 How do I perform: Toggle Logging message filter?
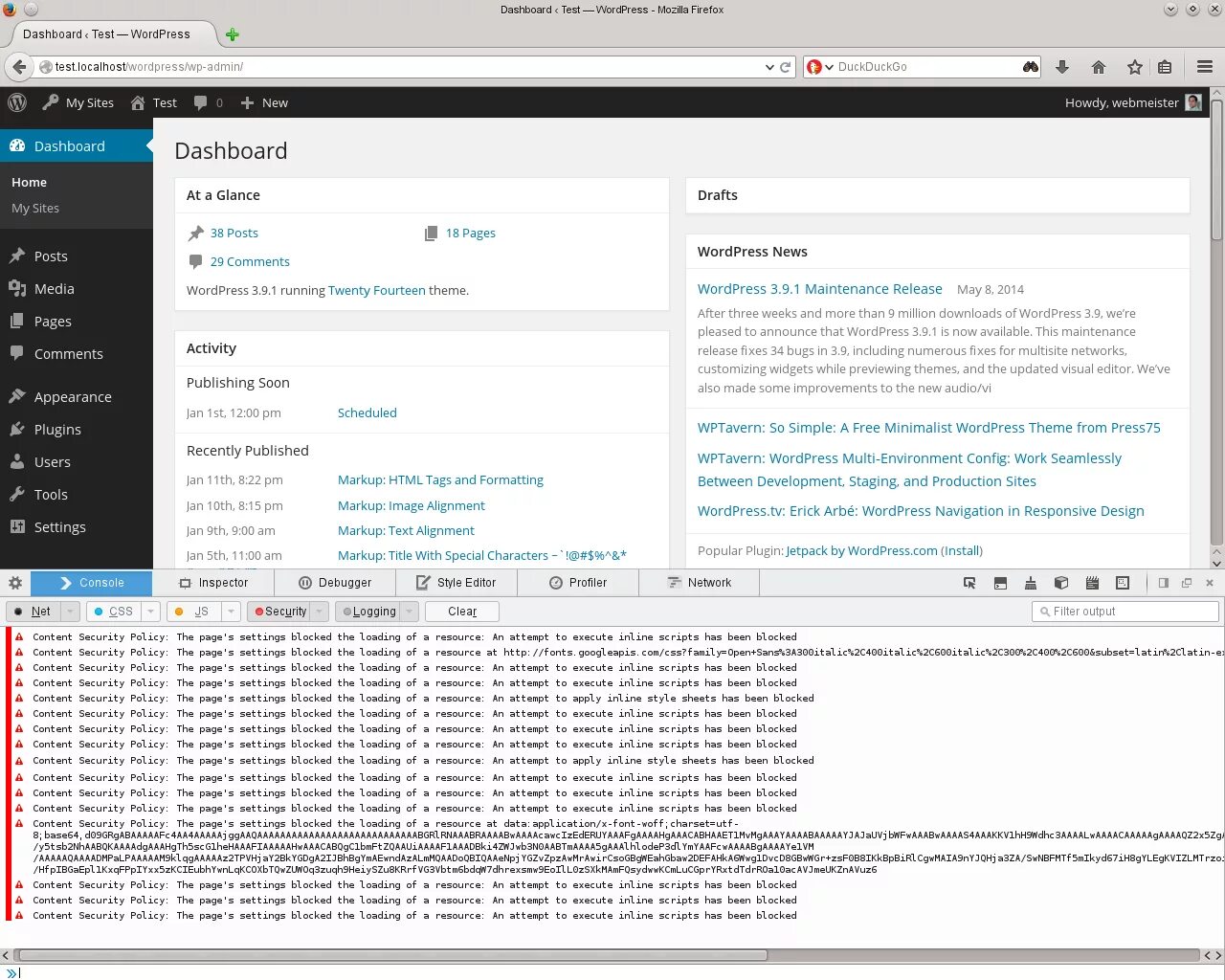coord(368,612)
